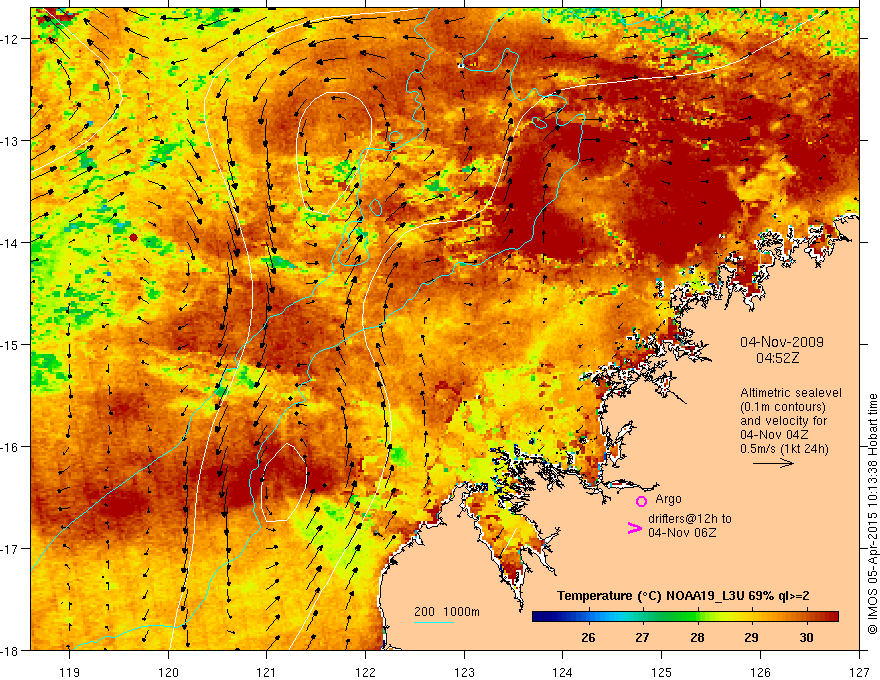Click colorbar tick label '26'
The image size is (880, 680).
588,637
